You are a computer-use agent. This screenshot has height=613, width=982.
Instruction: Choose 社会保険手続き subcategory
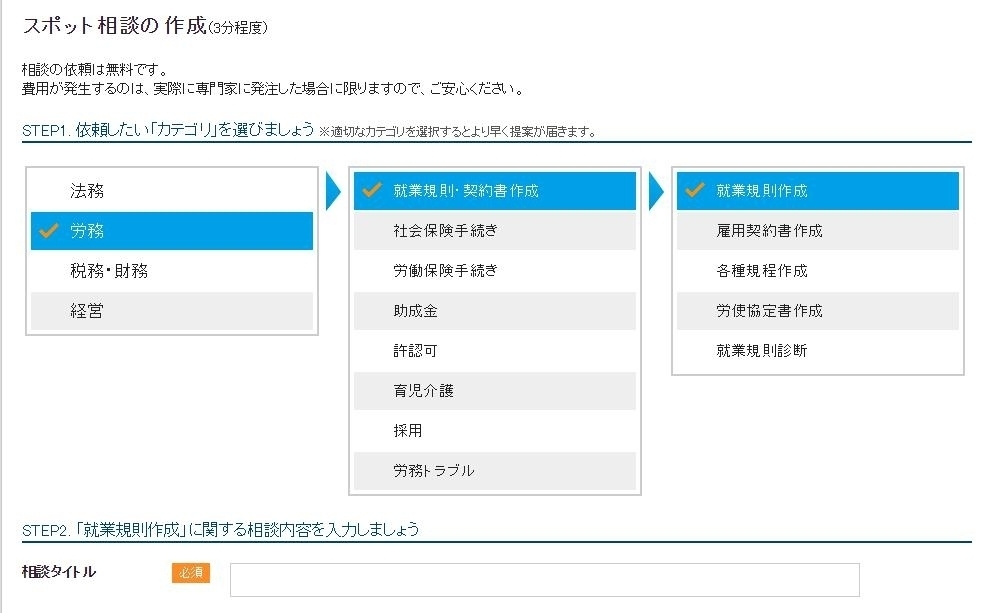click(x=495, y=231)
